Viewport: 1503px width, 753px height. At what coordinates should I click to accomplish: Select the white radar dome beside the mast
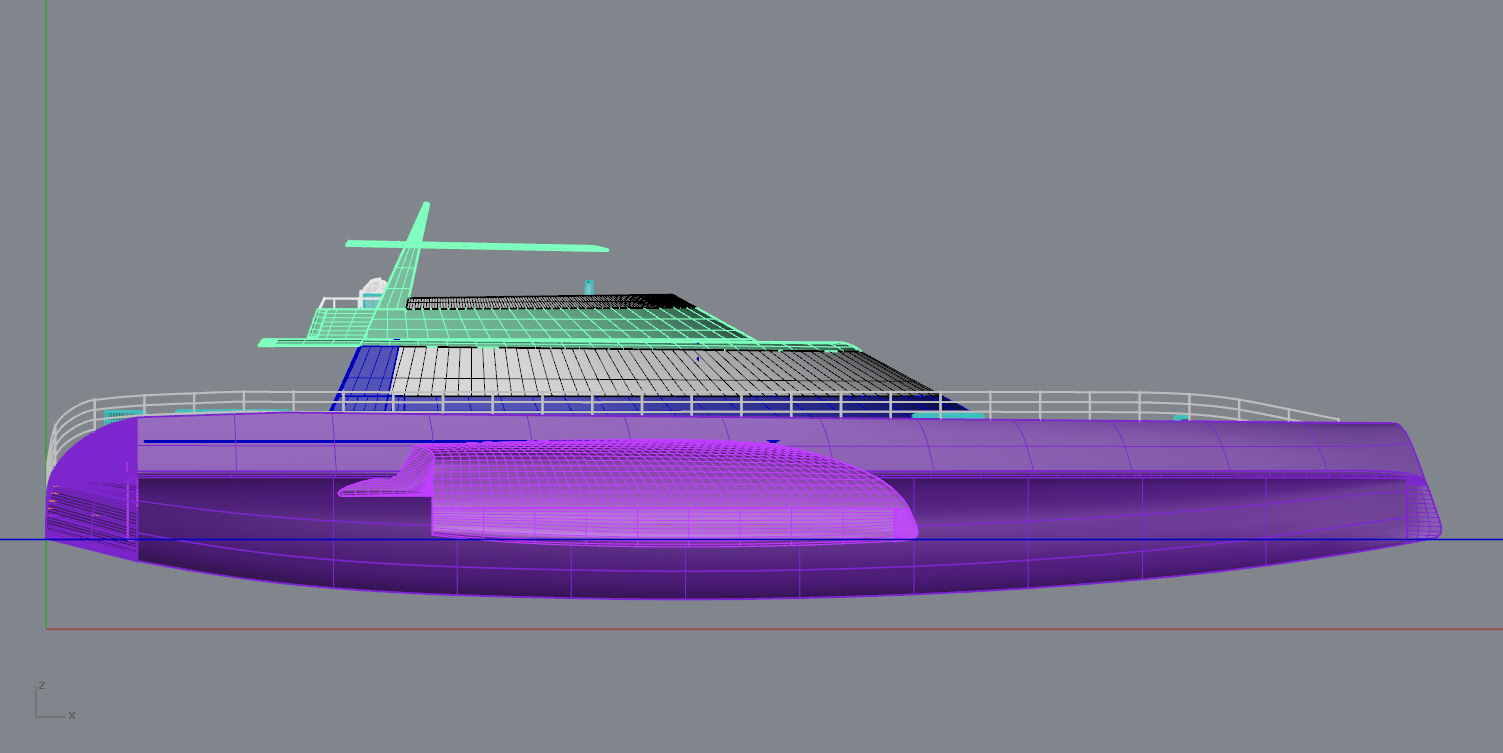click(373, 289)
